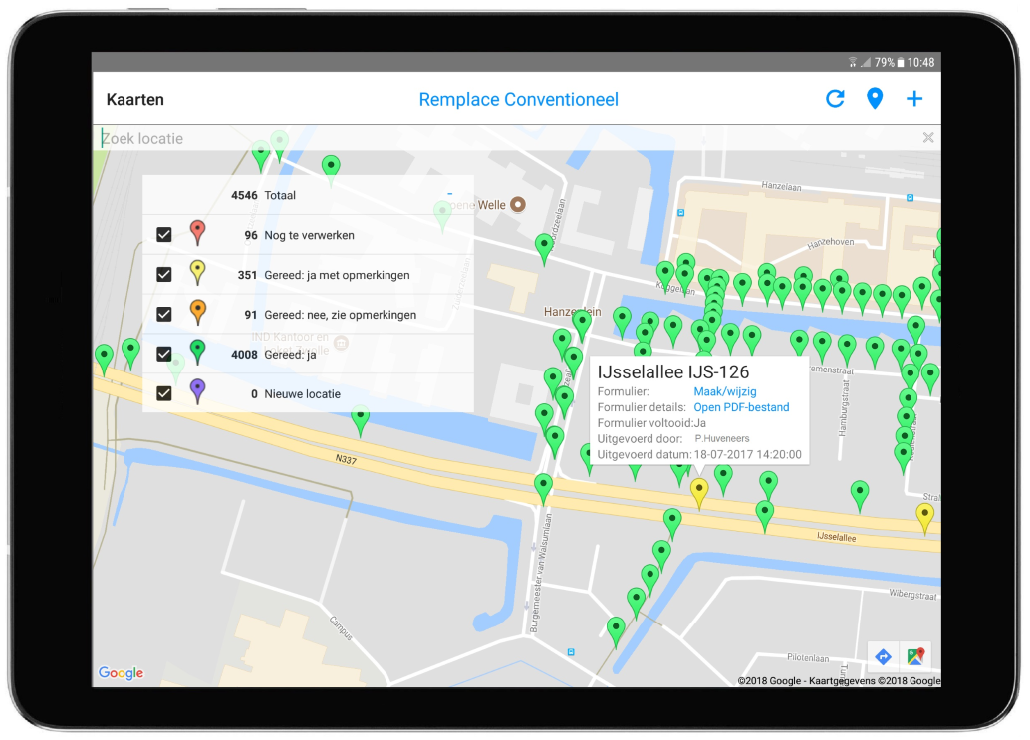The height and width of the screenshot is (740, 1030).
Task: Uncheck Nieuwe locatie checkbox
Action: tap(164, 393)
